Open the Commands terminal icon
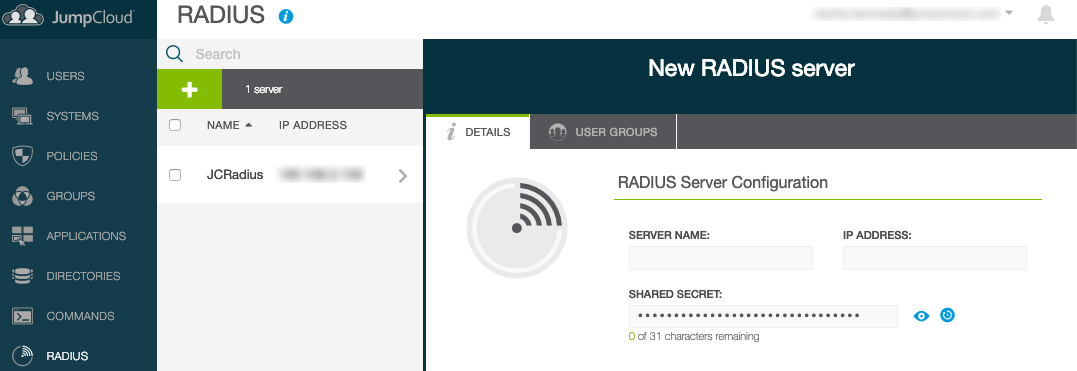 [x=23, y=316]
